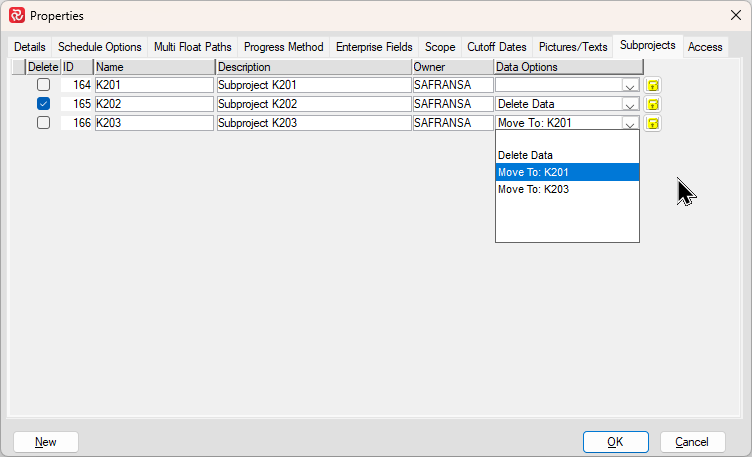Click the Delete column header

point(43,67)
